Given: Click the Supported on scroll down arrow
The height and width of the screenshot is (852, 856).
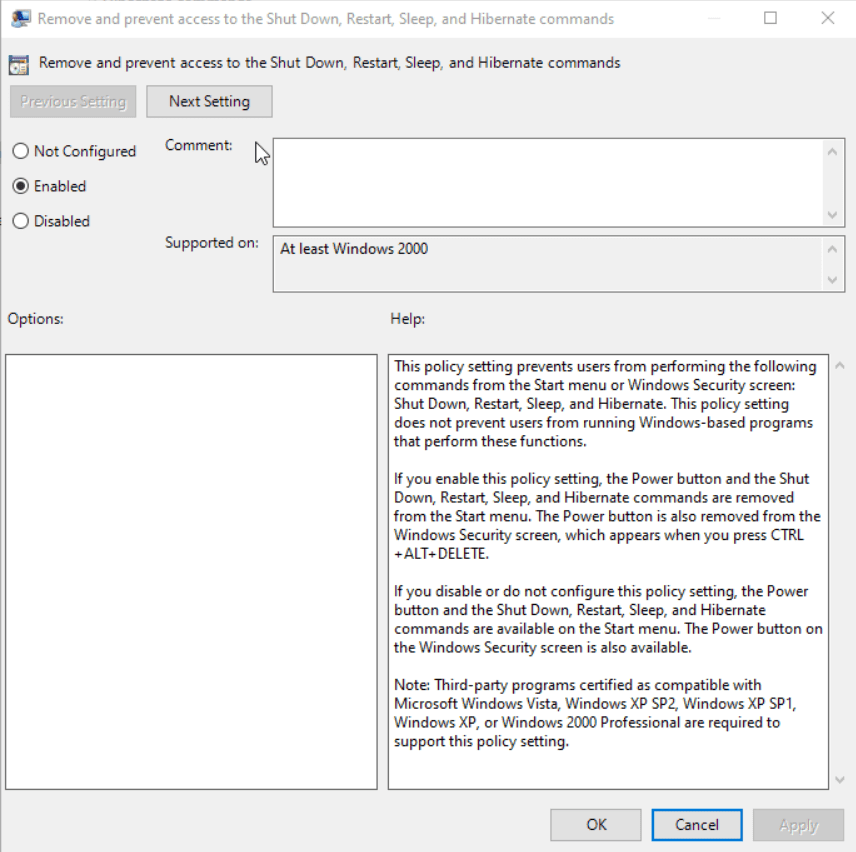Looking at the screenshot, I should click(x=832, y=280).
